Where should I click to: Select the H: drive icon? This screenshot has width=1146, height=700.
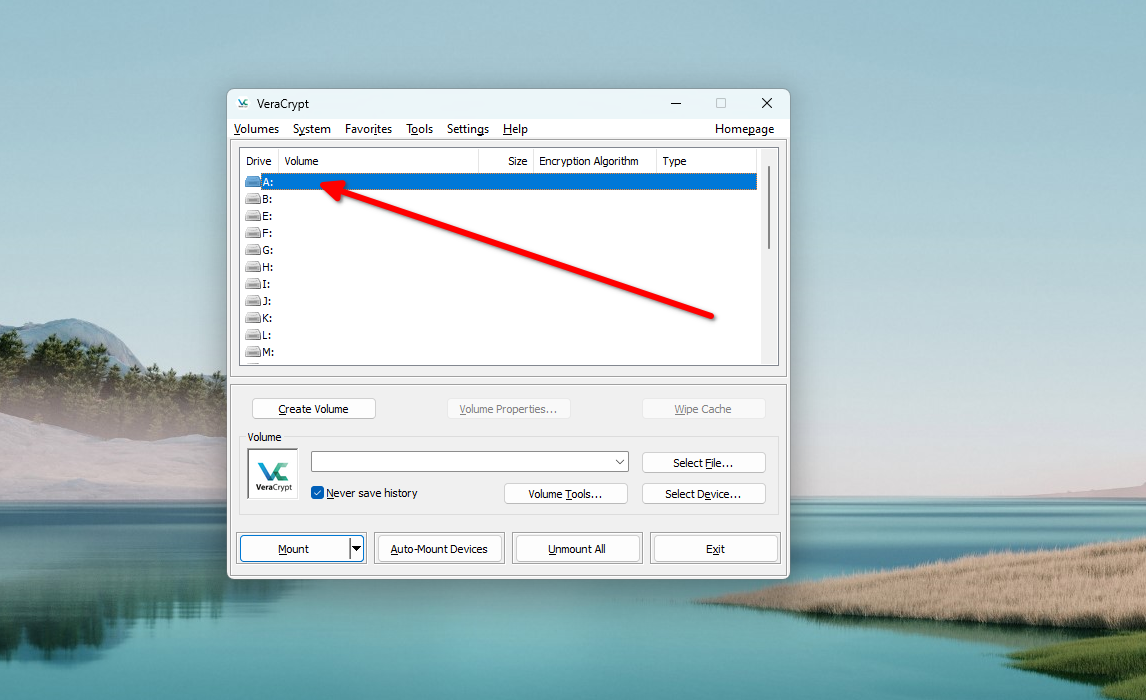pyautogui.click(x=253, y=267)
